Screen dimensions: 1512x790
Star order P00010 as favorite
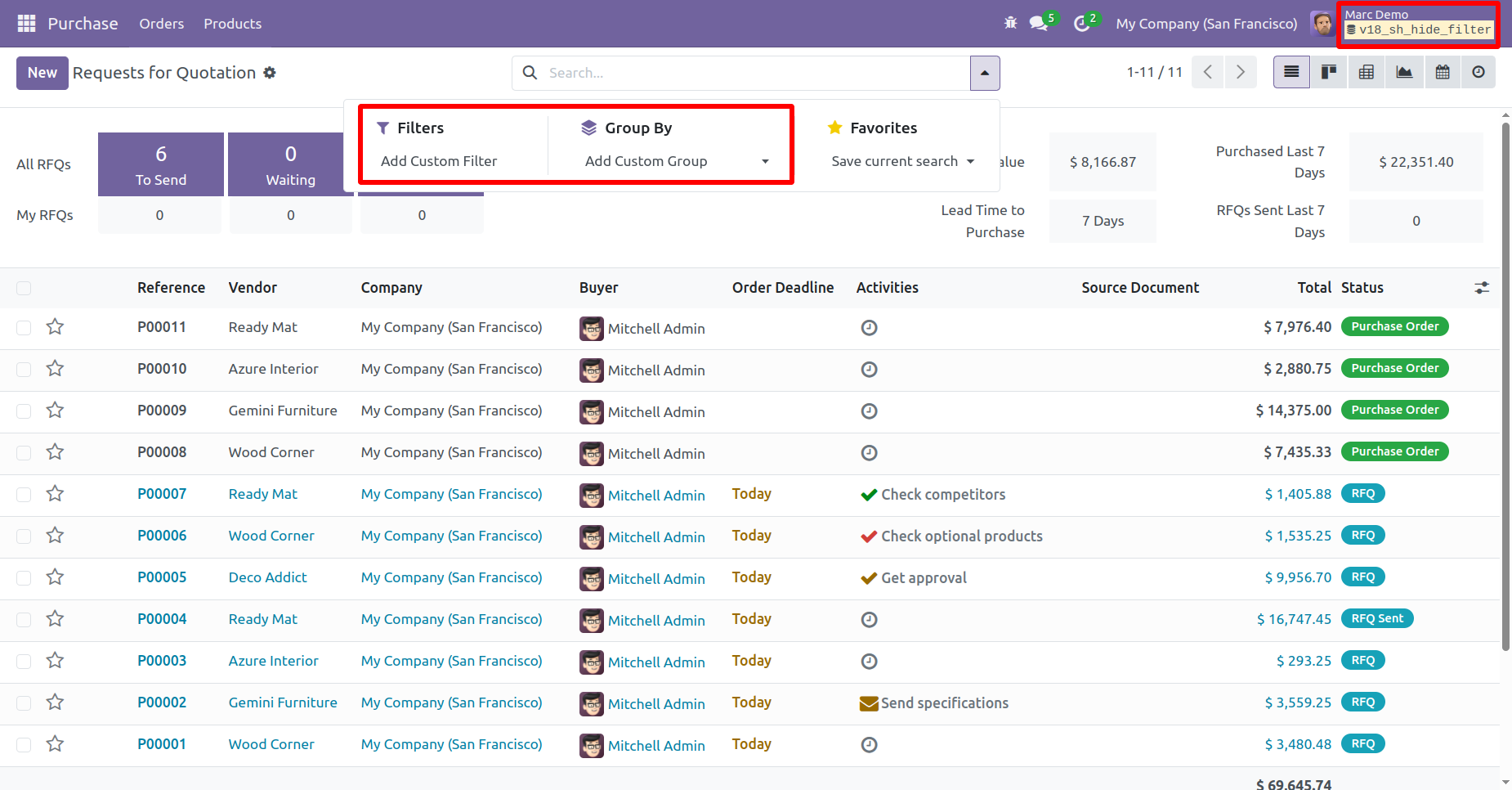(x=55, y=369)
